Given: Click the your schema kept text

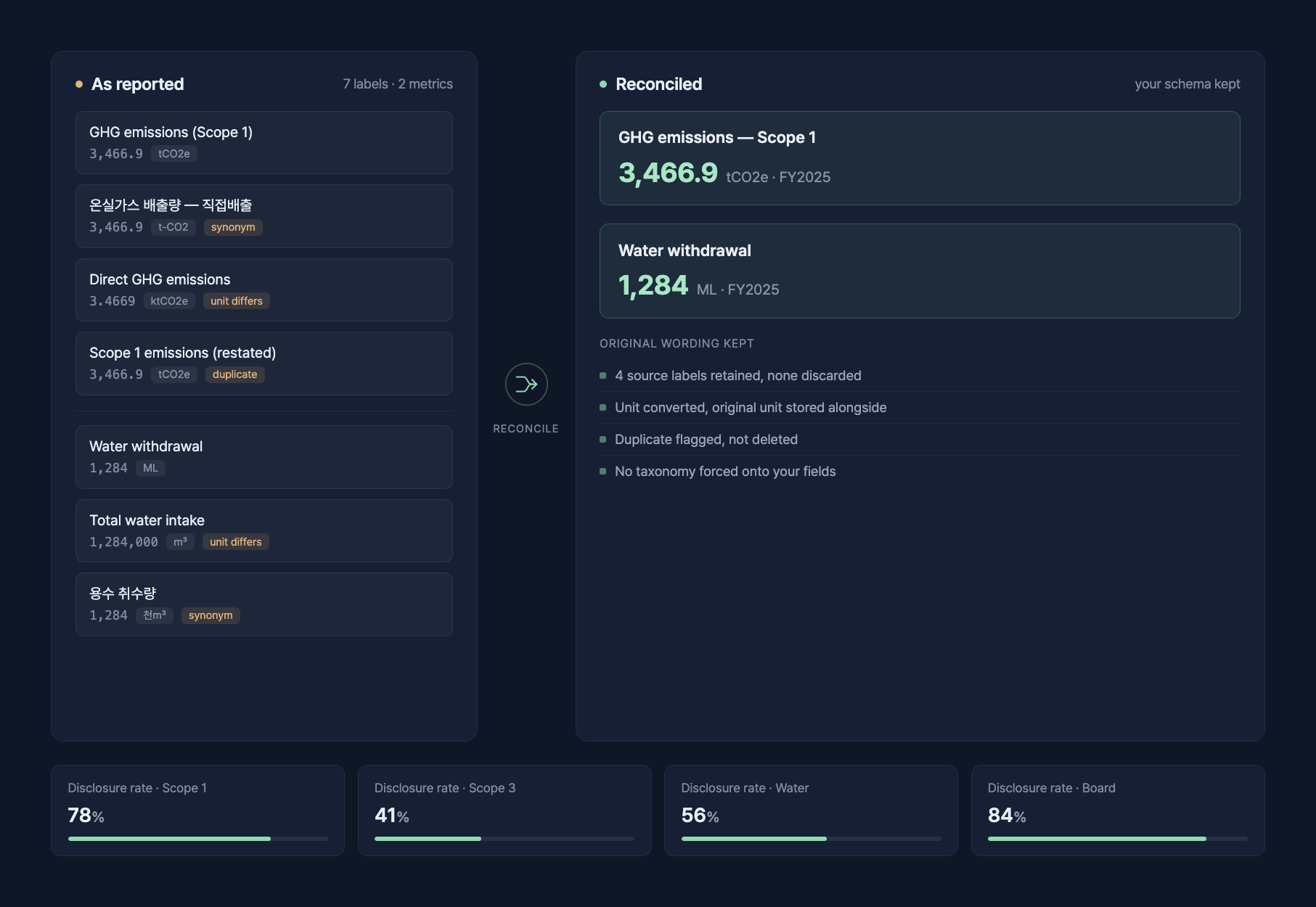Looking at the screenshot, I should [1188, 84].
